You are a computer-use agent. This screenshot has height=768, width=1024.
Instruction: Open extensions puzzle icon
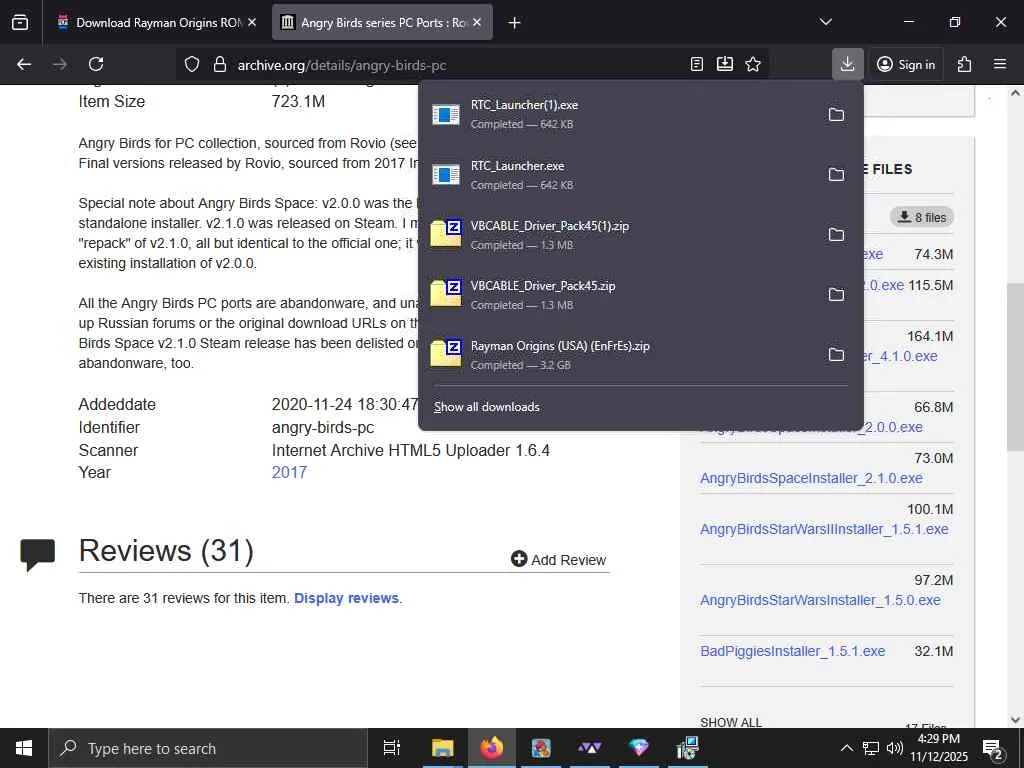[964, 64]
